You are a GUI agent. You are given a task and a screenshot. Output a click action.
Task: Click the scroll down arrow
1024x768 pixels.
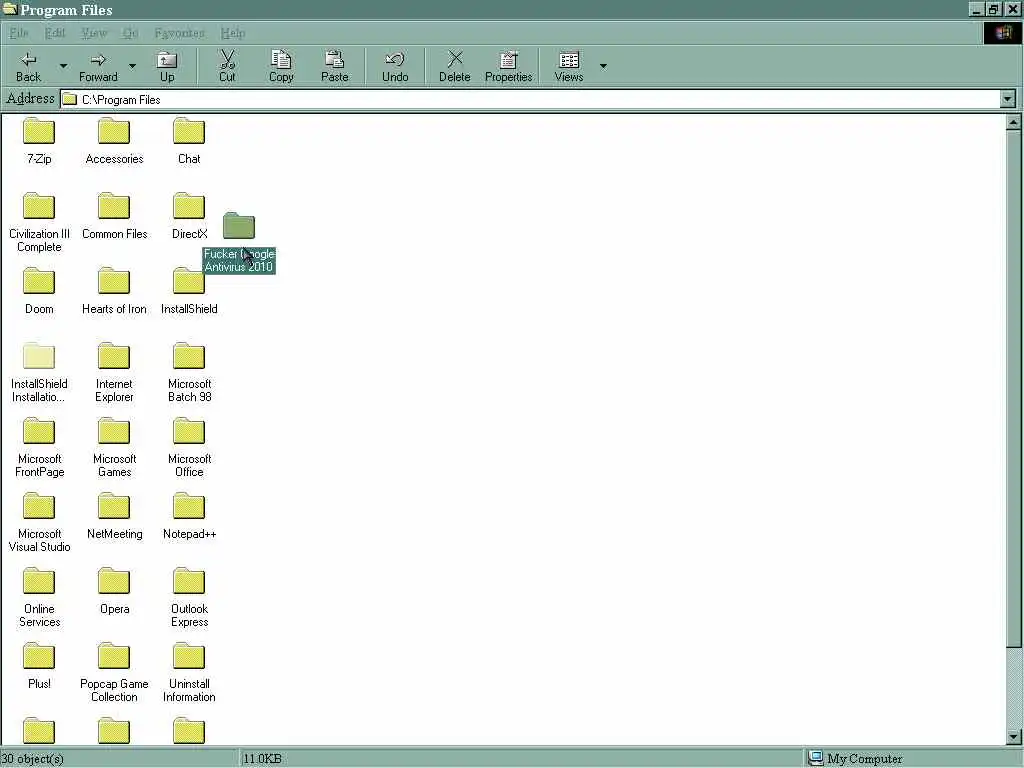[x=1014, y=737]
